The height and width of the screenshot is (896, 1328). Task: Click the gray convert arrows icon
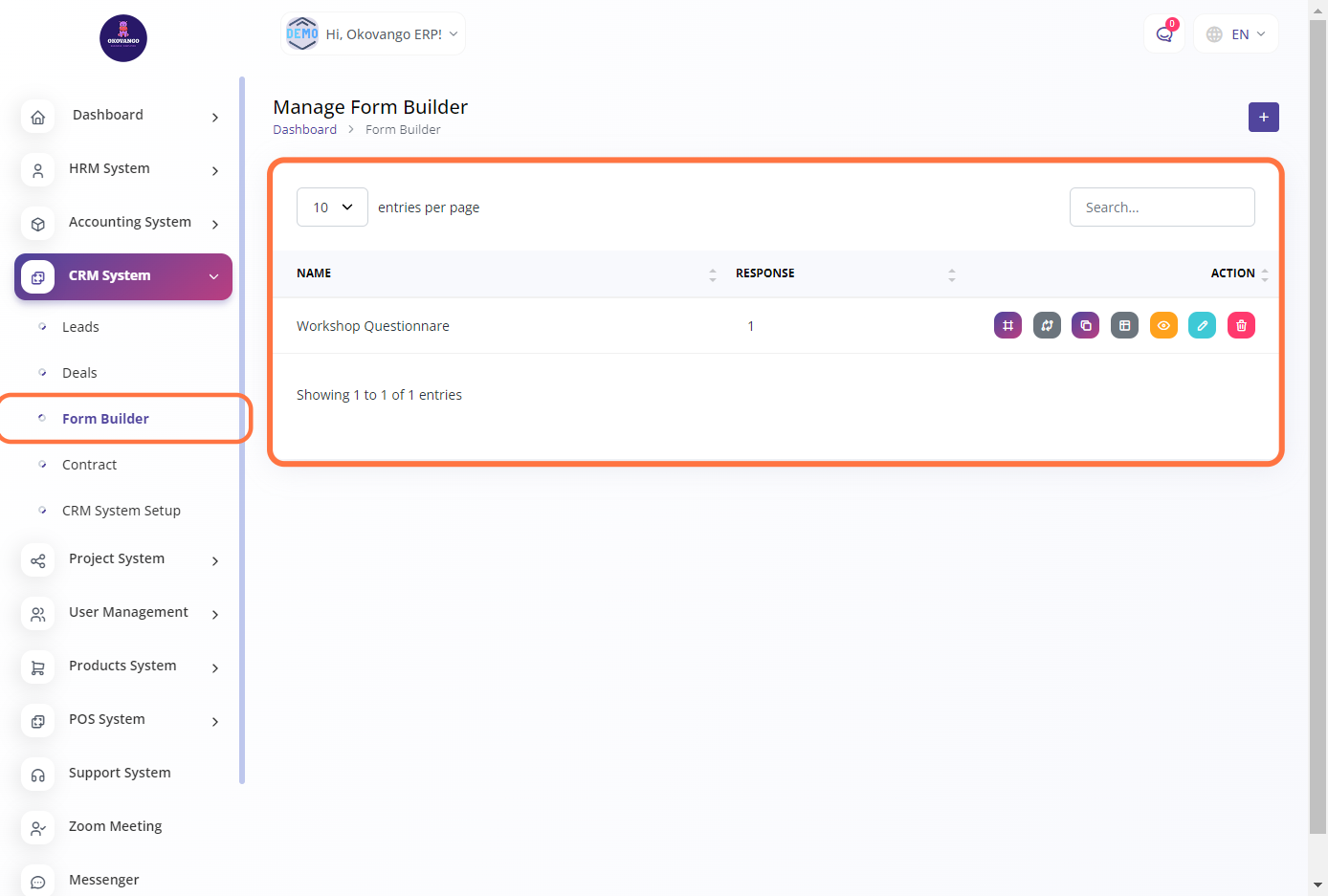(x=1047, y=326)
